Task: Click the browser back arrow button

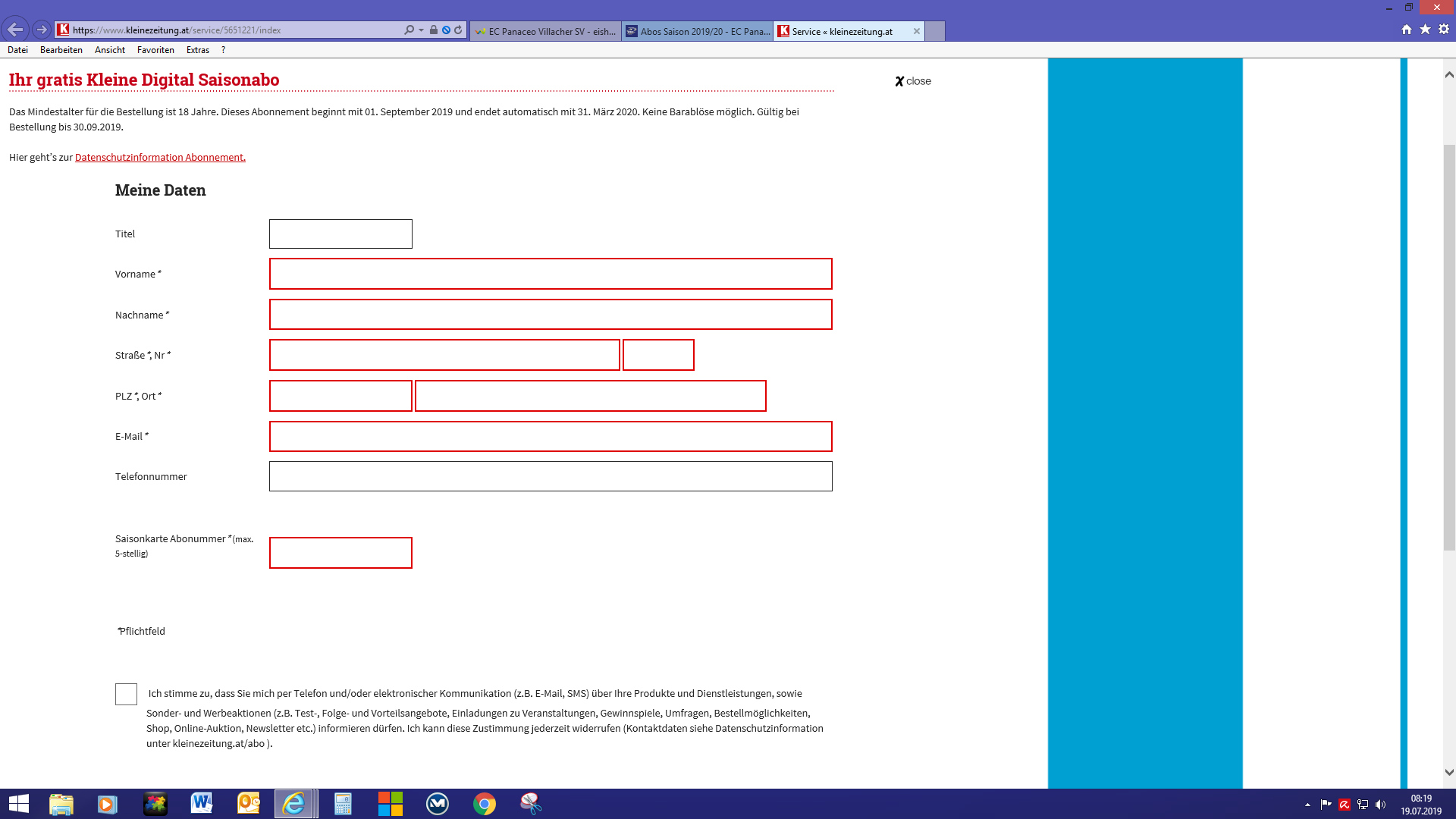Action: [x=15, y=30]
